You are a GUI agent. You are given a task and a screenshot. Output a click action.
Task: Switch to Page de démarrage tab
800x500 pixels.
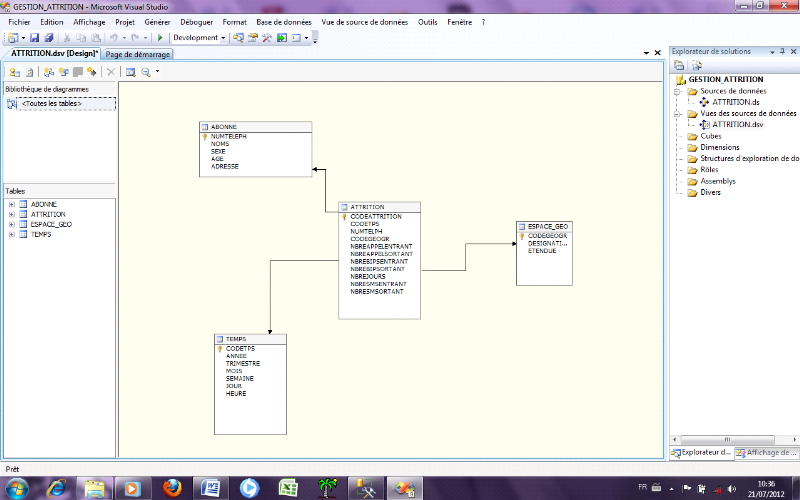(138, 54)
